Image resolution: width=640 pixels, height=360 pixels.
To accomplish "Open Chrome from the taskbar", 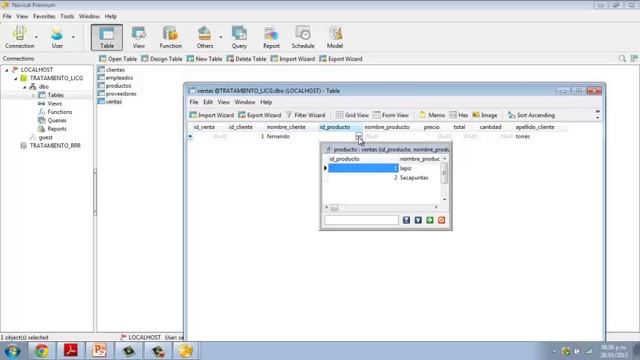I will click(x=41, y=351).
